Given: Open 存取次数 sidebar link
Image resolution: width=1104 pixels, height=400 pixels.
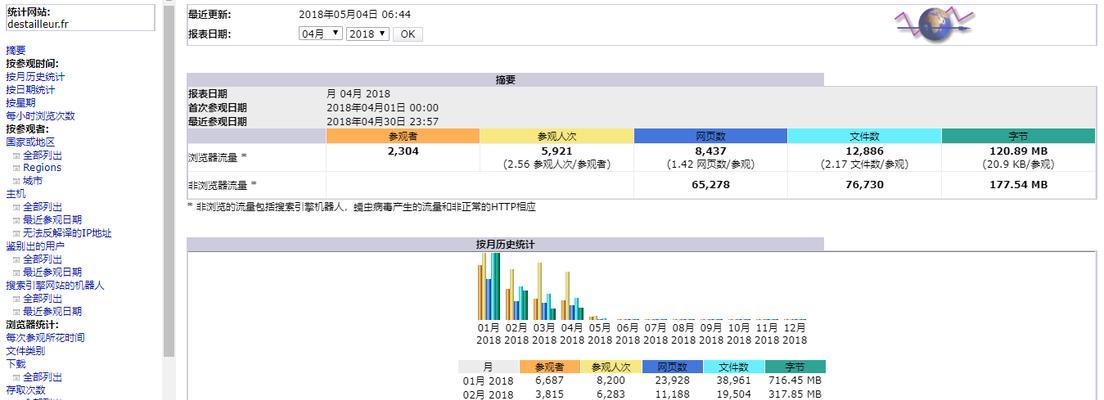Looking at the screenshot, I should pos(25,390).
